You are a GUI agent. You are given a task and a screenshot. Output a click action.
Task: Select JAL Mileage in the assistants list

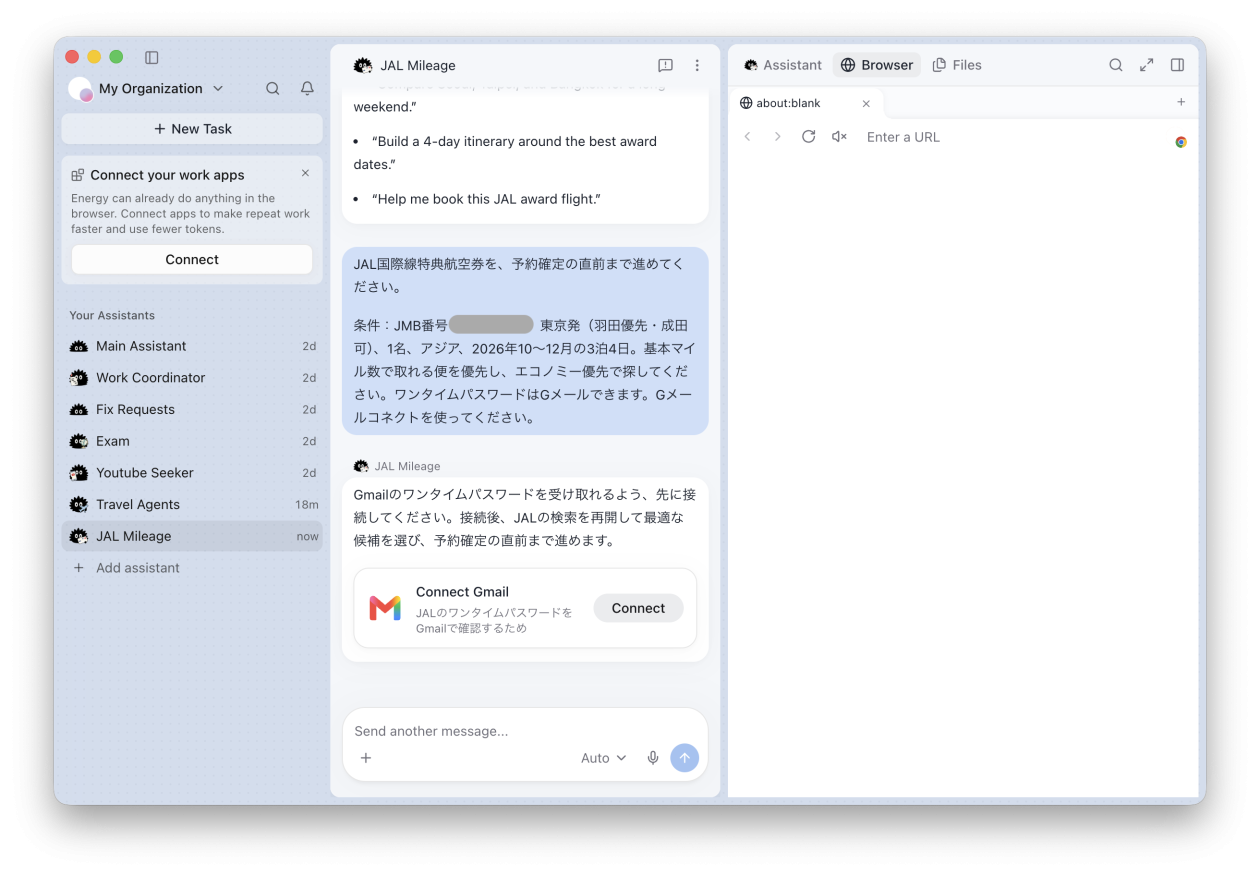point(192,536)
